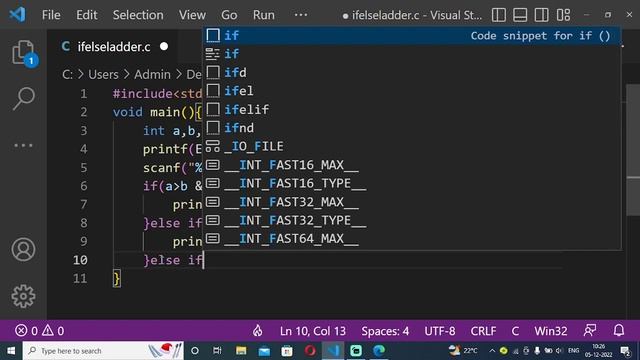Click the editor minimap scrollbar
This screenshot has height=360, width=640.
[x=633, y=151]
